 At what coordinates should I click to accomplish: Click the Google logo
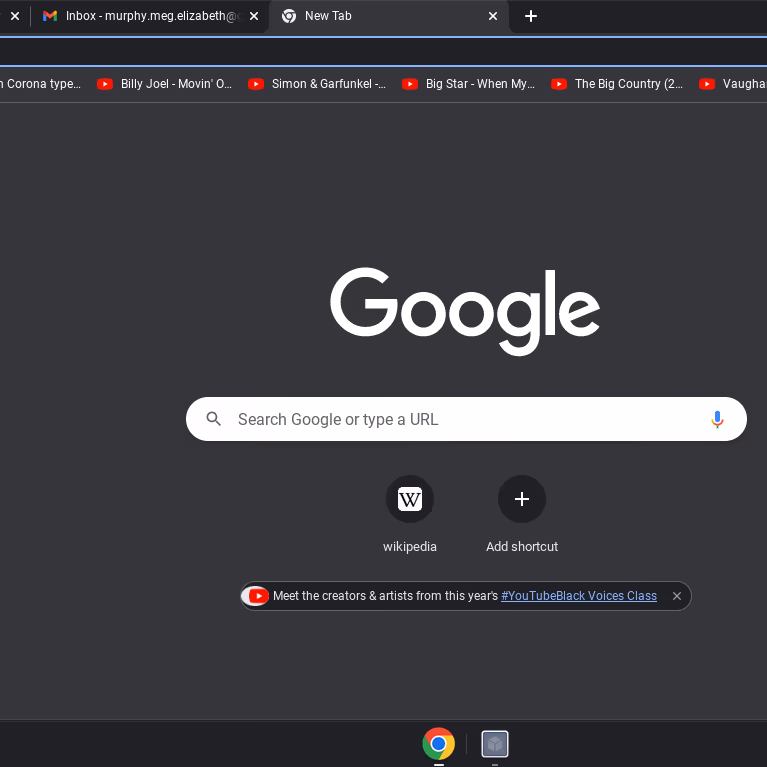465,311
